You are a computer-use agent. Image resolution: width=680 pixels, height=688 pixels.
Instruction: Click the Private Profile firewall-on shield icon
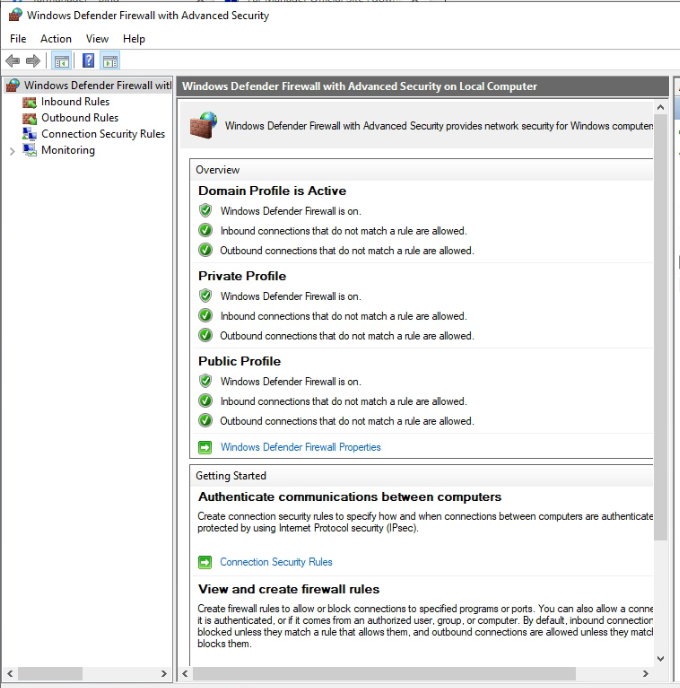point(205,296)
